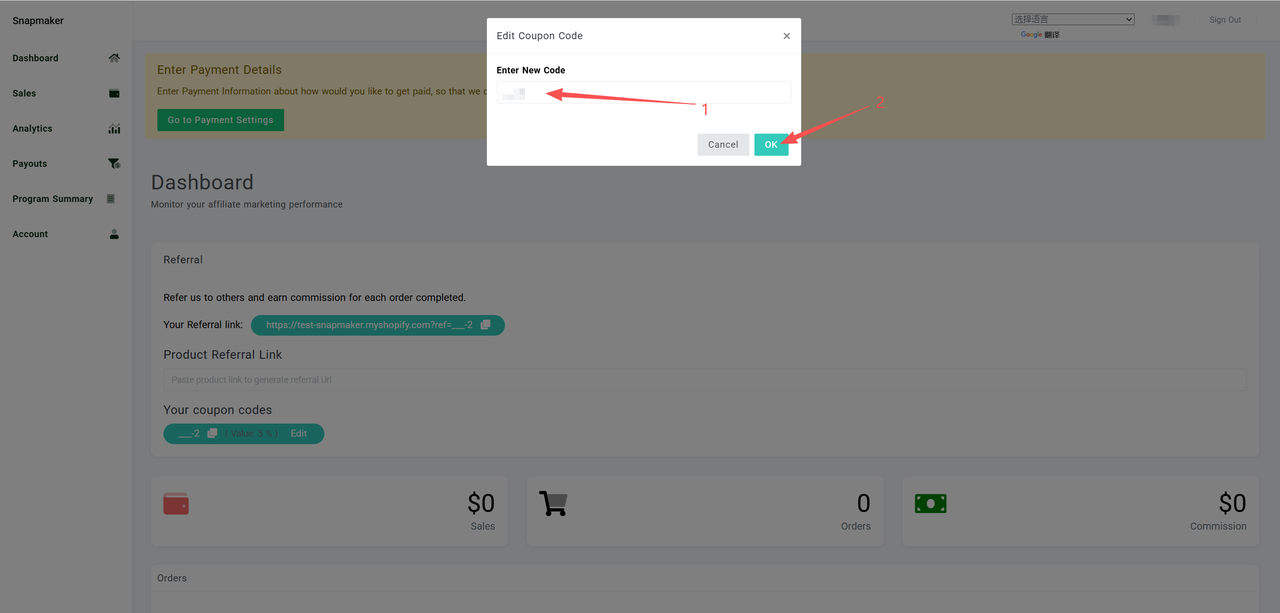Click the Sign Out link
This screenshot has height=613, width=1280.
1225,20
